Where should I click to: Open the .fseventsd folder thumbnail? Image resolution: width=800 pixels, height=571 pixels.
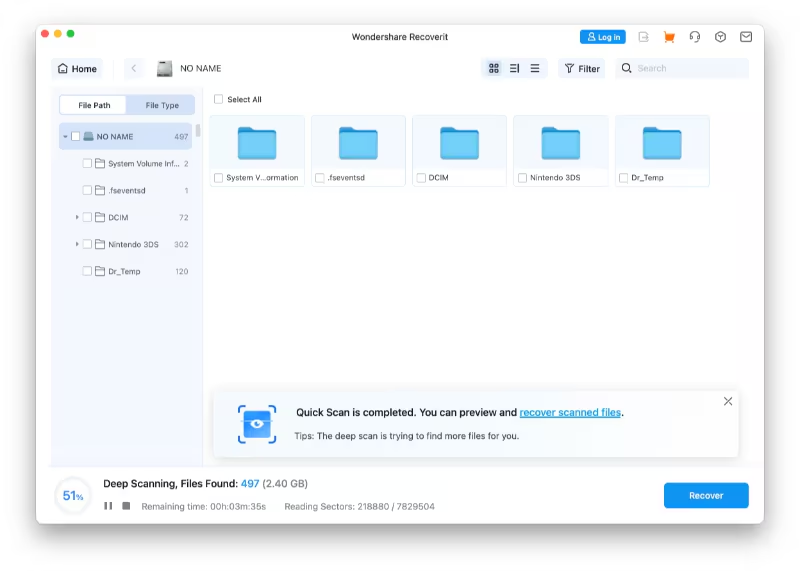pos(358,143)
